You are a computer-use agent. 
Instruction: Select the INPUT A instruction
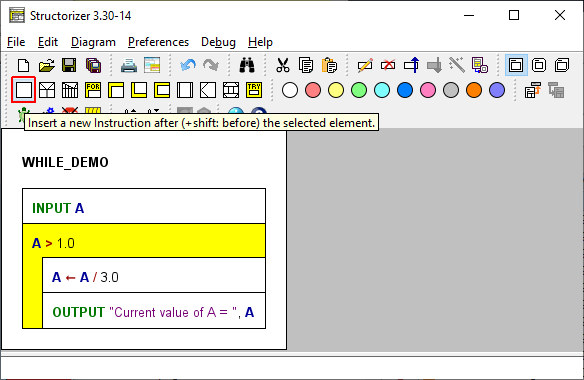(x=144, y=206)
